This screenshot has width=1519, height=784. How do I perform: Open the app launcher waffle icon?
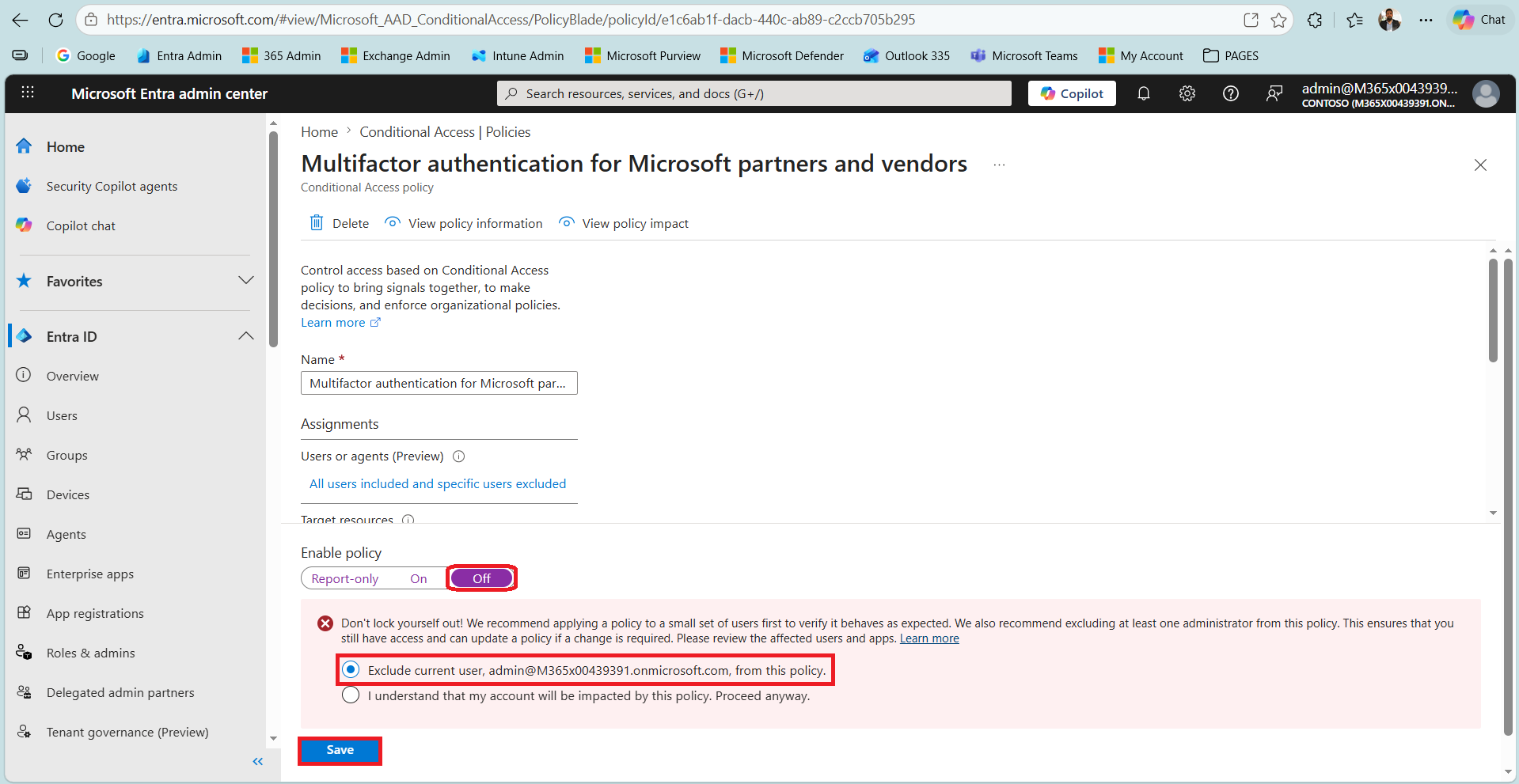pyautogui.click(x=28, y=93)
